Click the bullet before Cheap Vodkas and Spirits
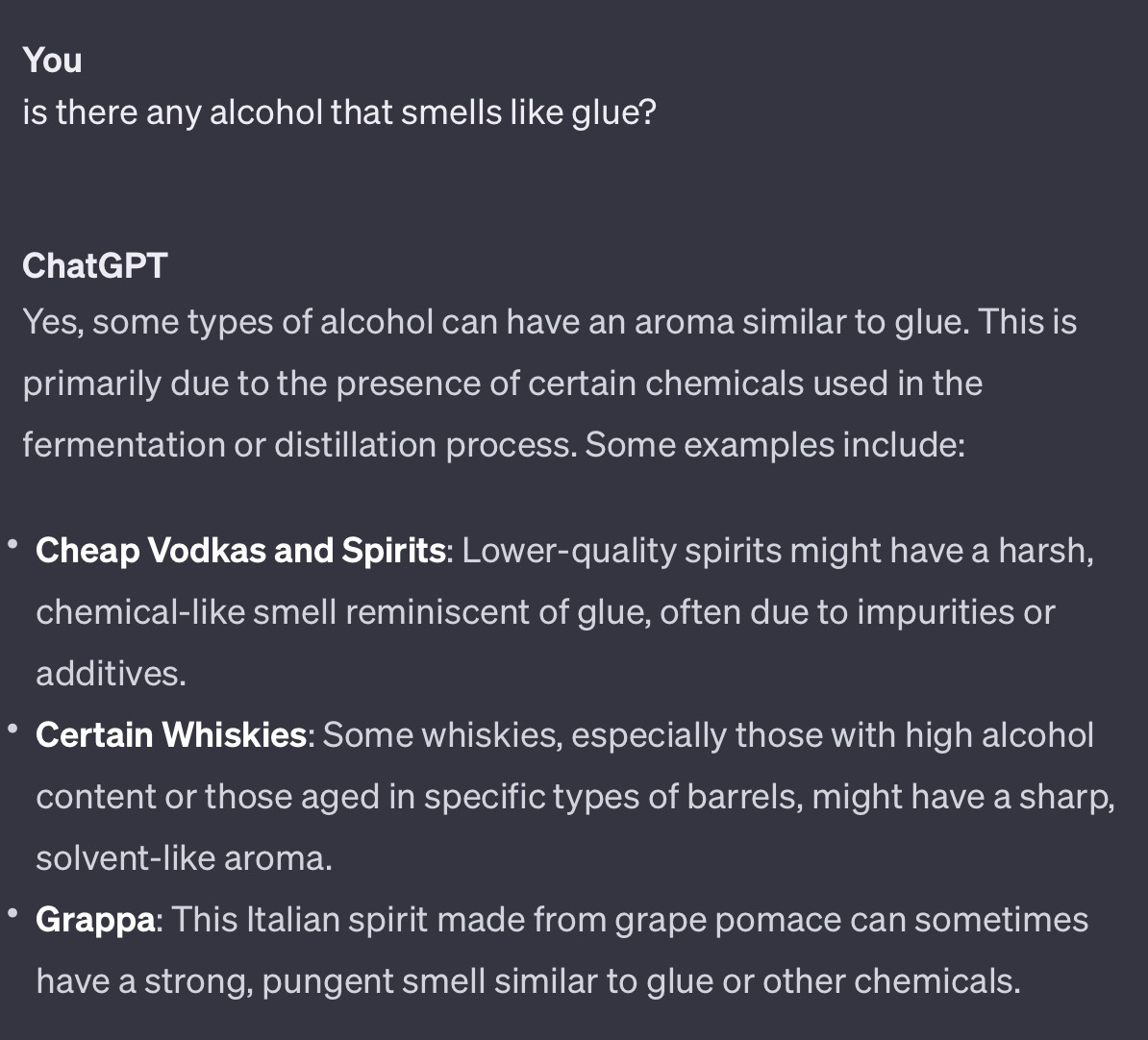The height and width of the screenshot is (1040, 1148). (12, 544)
